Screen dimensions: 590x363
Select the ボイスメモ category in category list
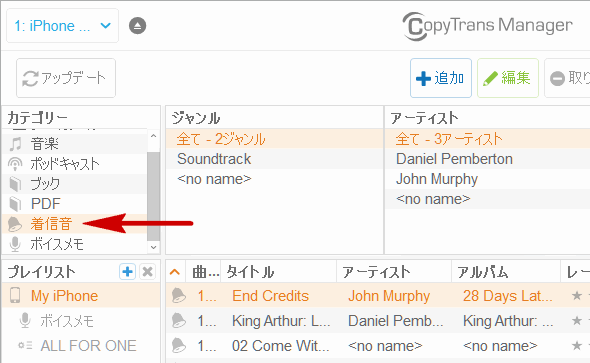(75, 244)
